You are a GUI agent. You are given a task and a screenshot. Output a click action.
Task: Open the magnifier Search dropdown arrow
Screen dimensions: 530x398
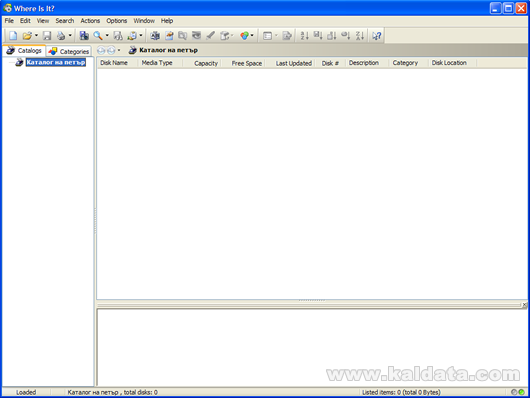[107, 35]
